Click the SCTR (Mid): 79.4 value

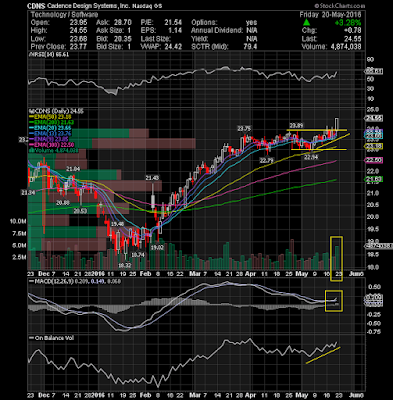click(224, 47)
